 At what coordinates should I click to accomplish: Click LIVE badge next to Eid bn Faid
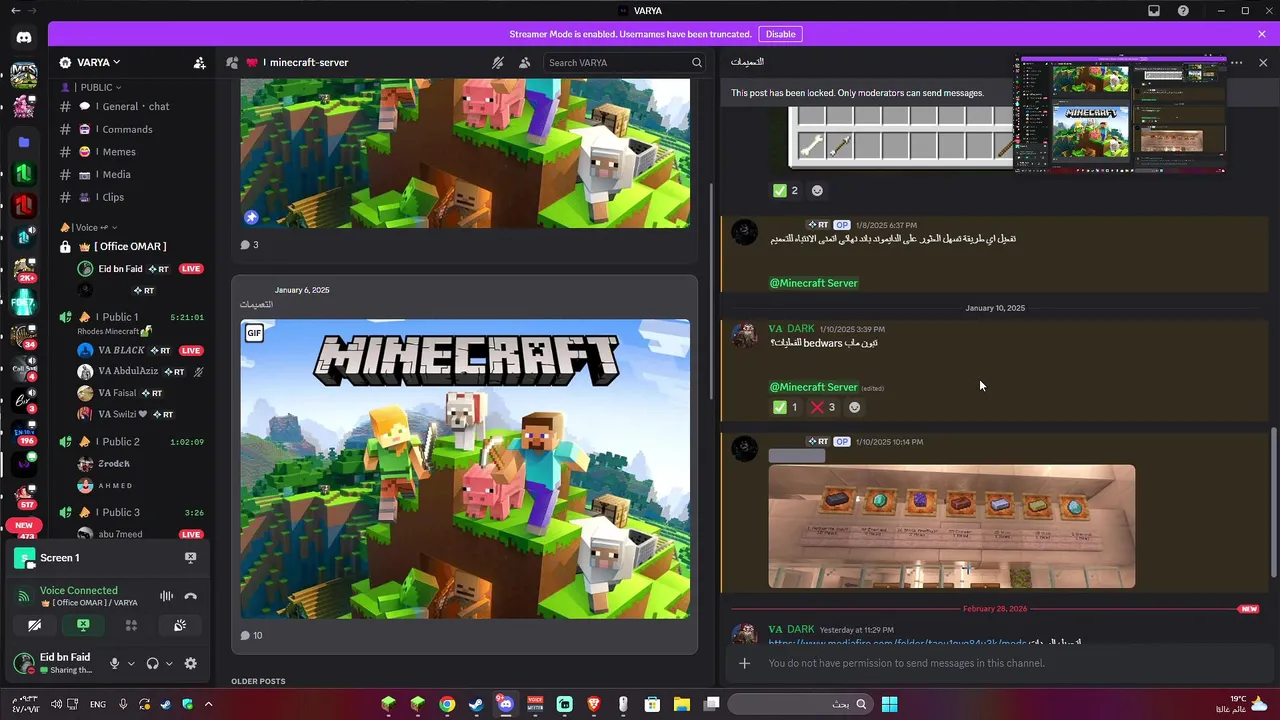pyautogui.click(x=191, y=269)
